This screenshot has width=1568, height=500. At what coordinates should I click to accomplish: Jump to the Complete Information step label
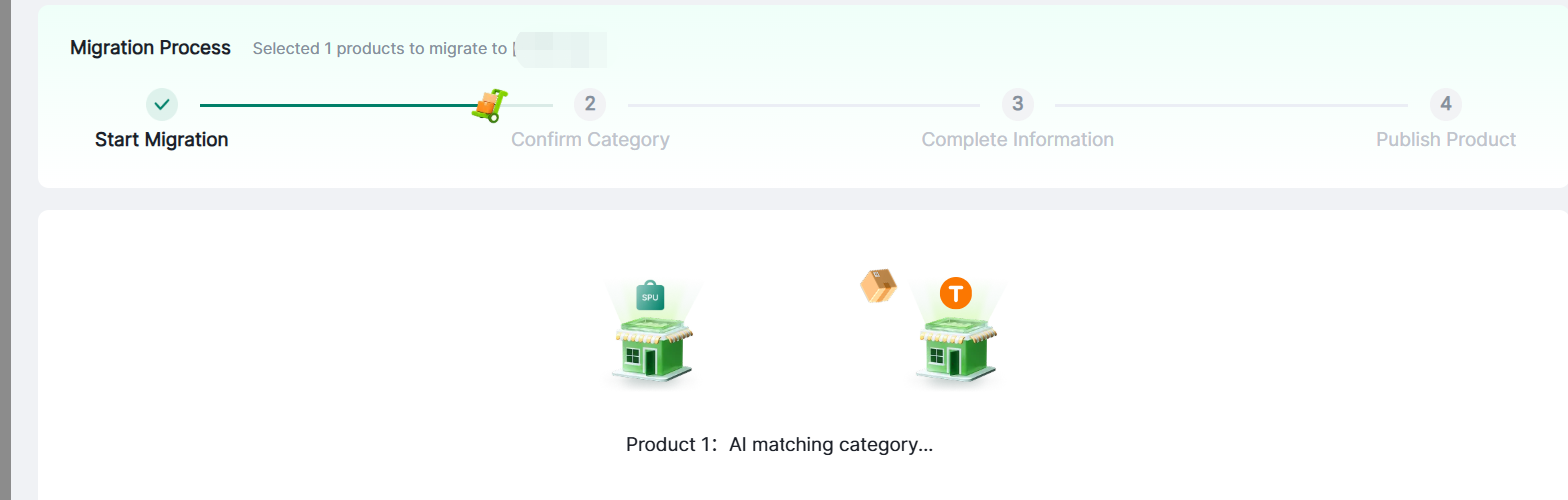(x=1017, y=140)
